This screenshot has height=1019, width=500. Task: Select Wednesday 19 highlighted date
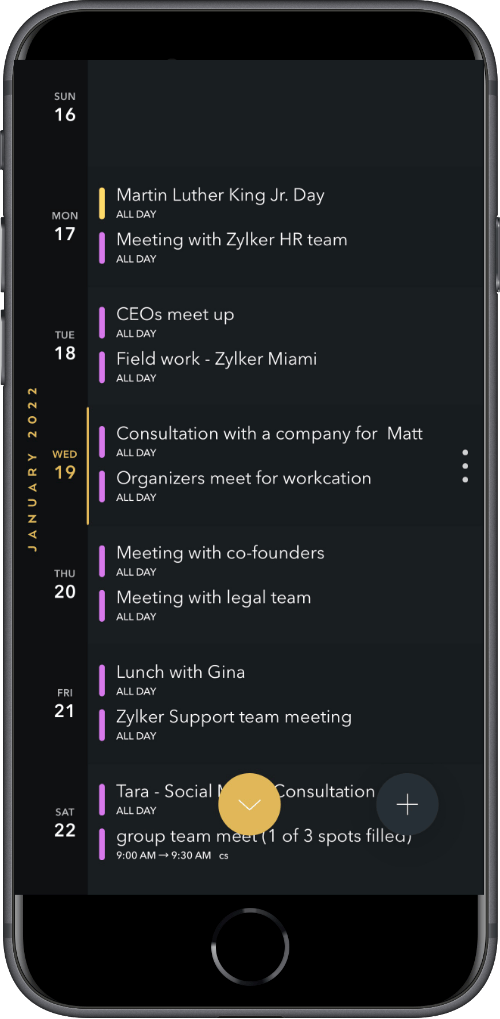tap(65, 465)
